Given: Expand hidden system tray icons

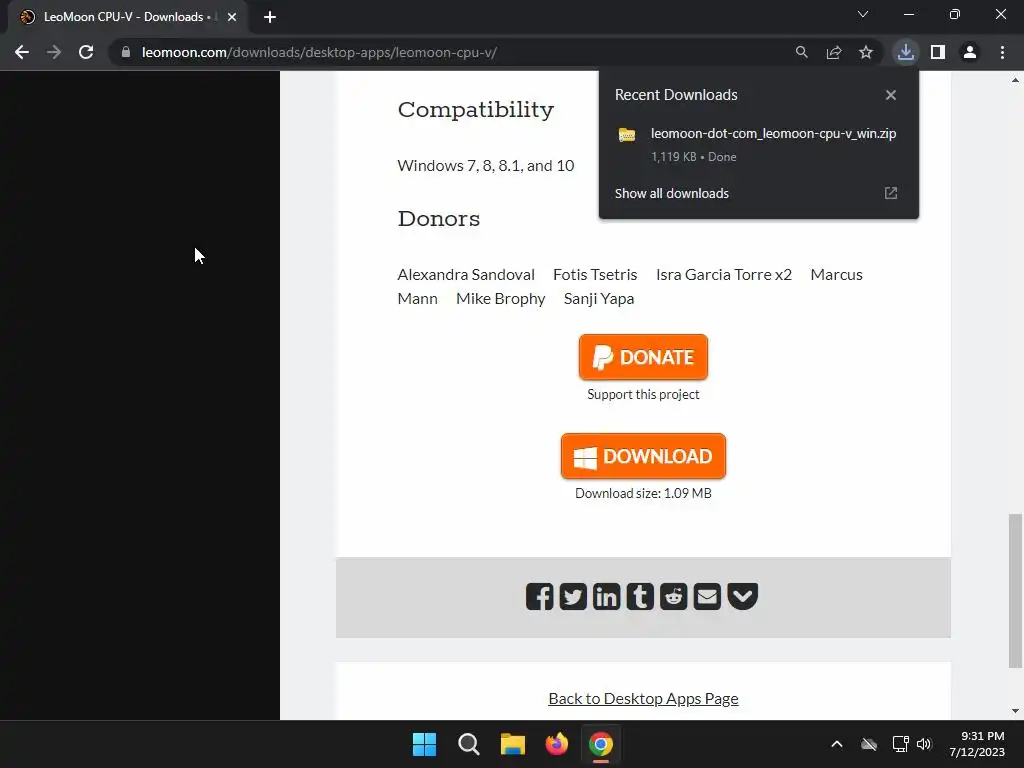Looking at the screenshot, I should pos(837,744).
